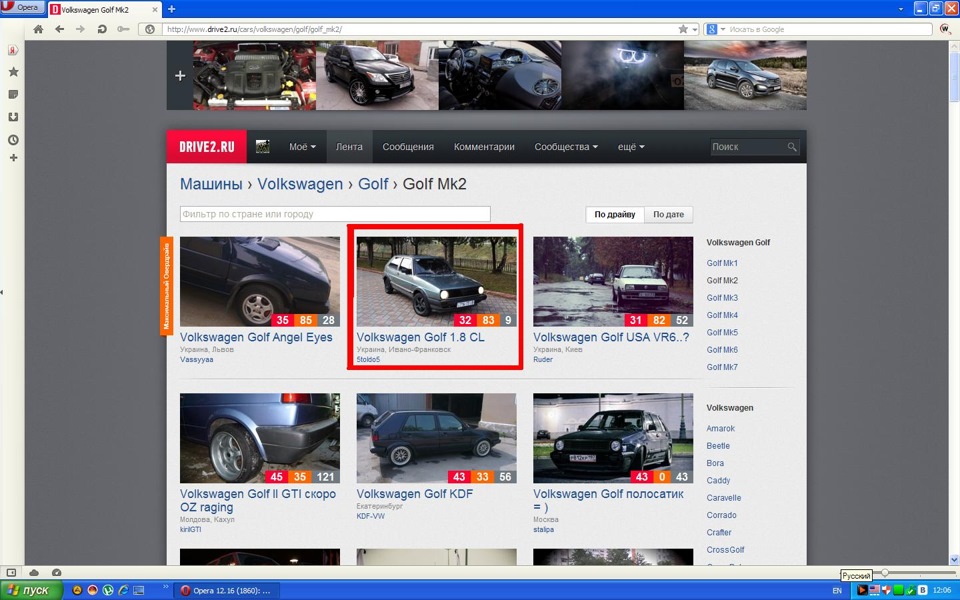
Task: Open address bar dropdown arrow
Action: pos(695,29)
